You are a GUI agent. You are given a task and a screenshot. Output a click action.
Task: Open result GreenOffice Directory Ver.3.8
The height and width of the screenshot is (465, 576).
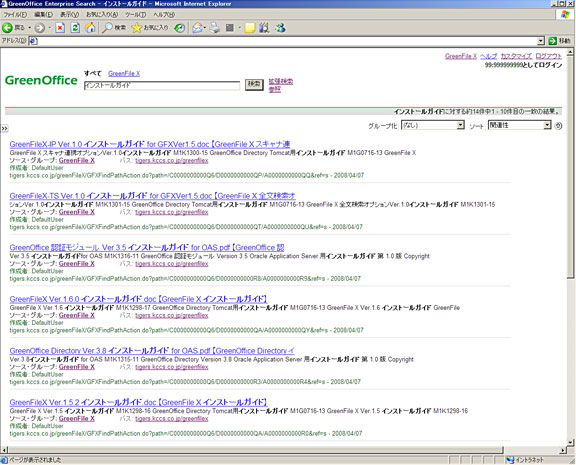(x=152, y=350)
